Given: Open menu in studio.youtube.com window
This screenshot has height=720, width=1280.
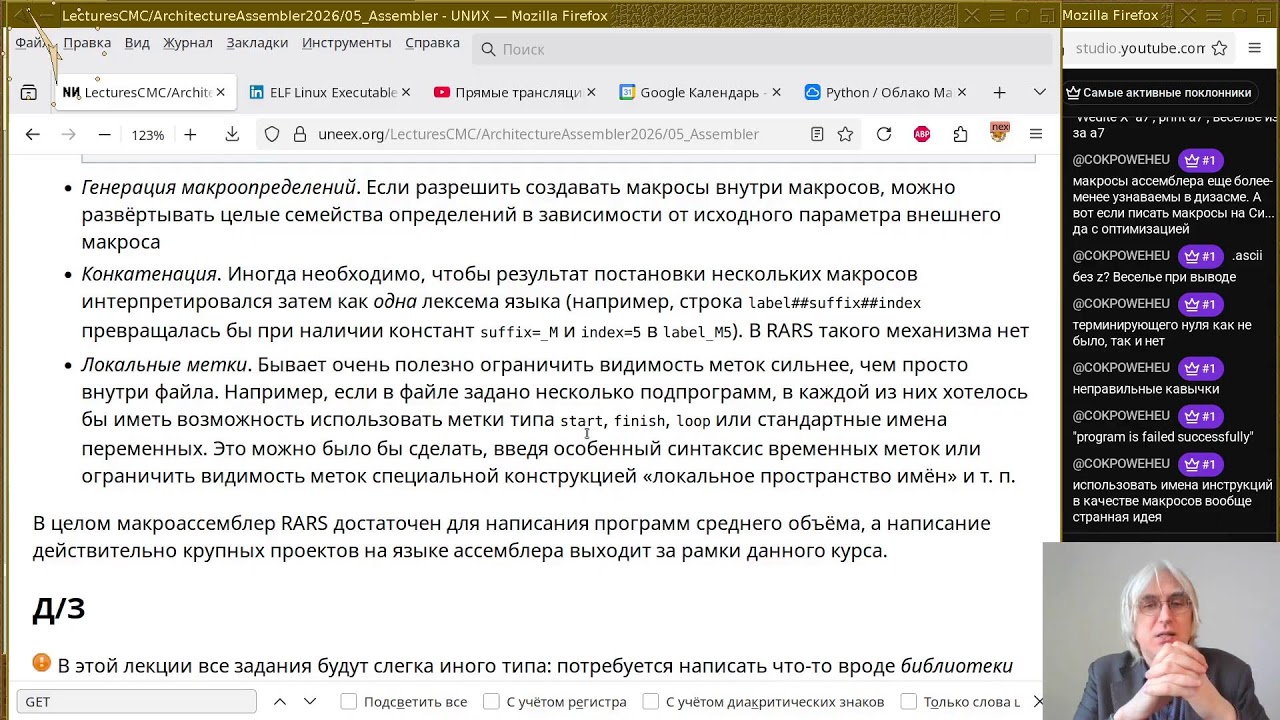Looking at the screenshot, I should coord(1255,48).
